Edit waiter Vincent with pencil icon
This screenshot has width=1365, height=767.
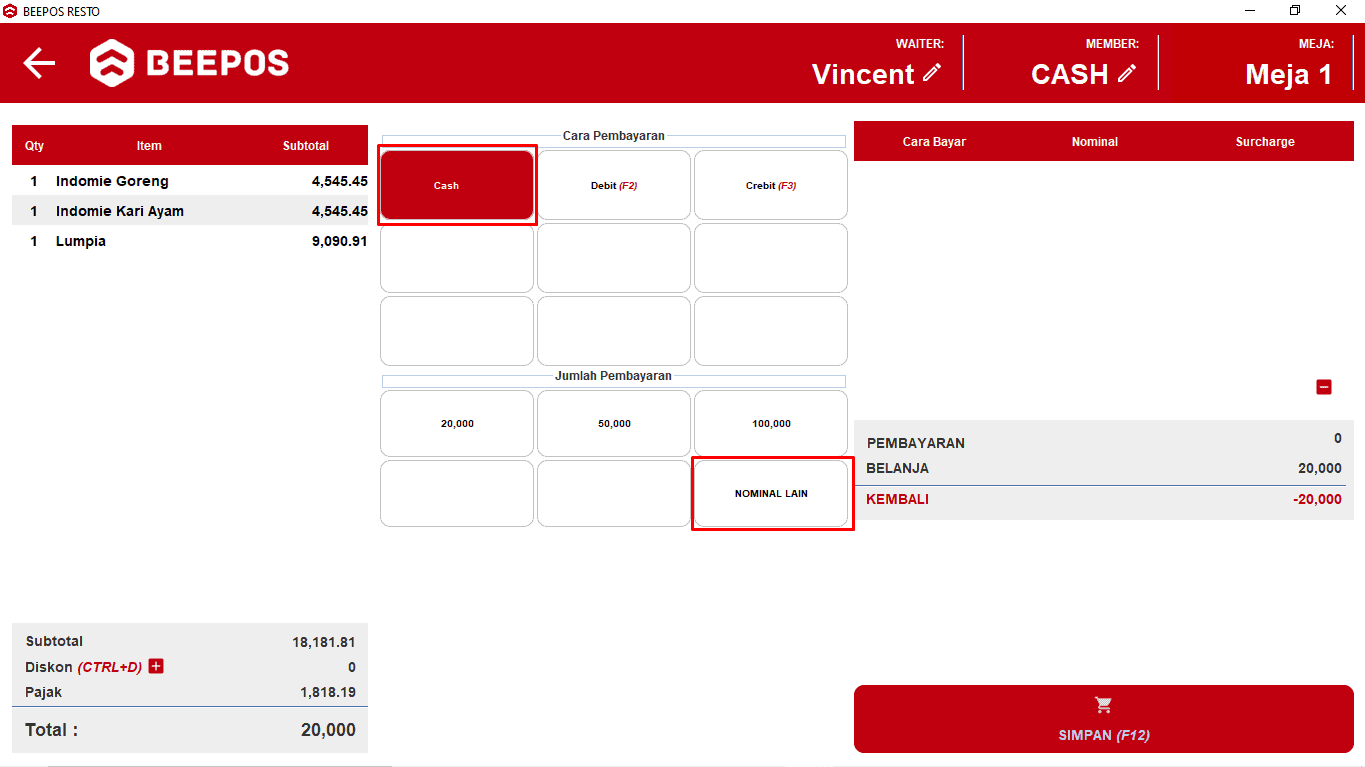[x=932, y=72]
